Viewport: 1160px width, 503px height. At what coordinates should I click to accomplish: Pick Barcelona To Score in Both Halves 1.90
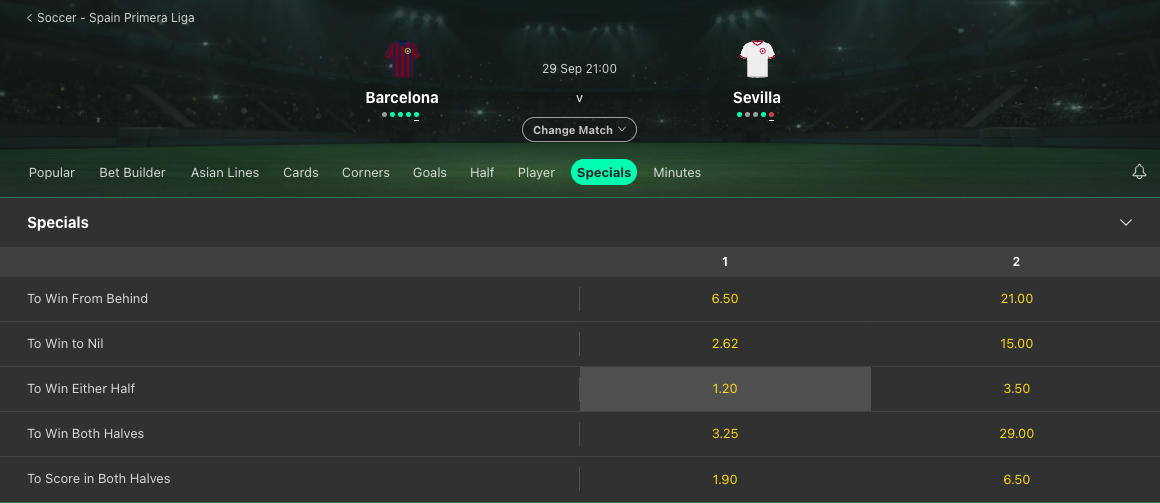[x=725, y=479]
